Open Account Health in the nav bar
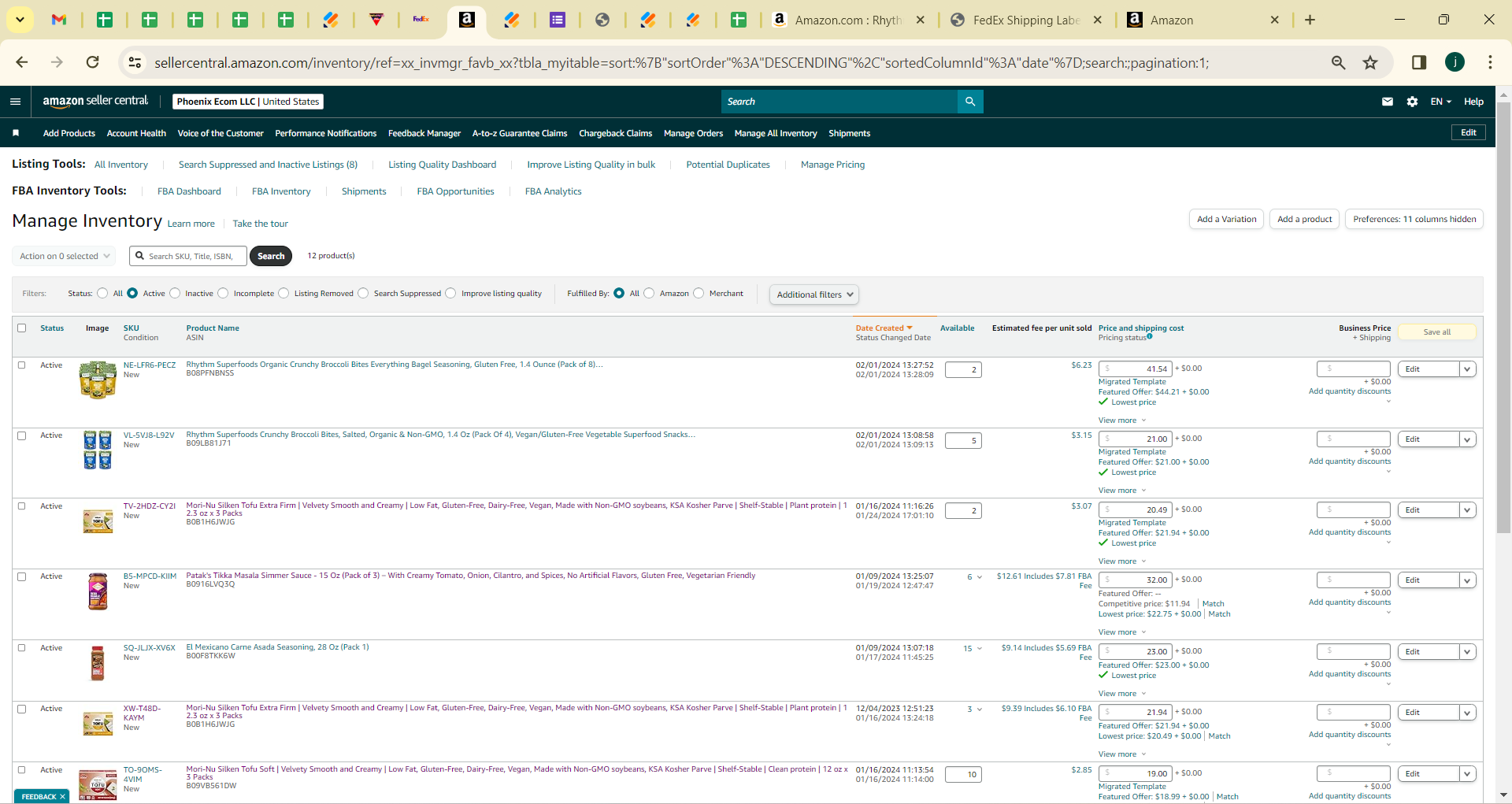 tap(136, 133)
